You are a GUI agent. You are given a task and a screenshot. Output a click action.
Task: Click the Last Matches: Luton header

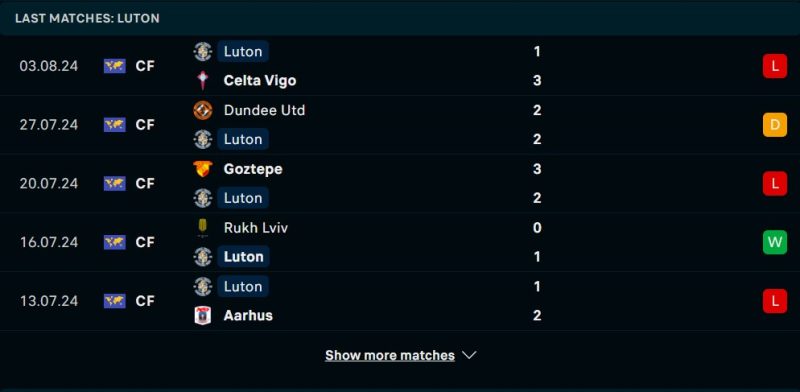[x=87, y=18]
